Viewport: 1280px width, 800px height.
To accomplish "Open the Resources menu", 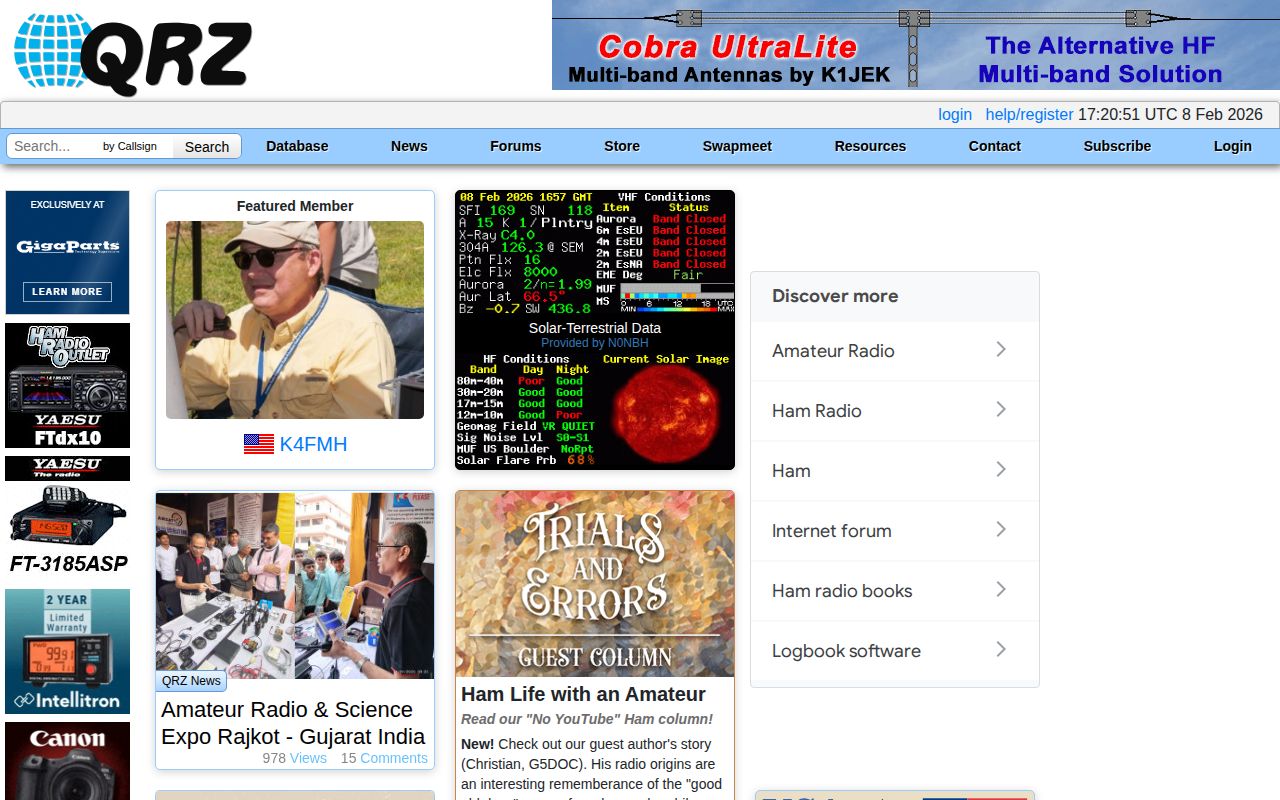I will click(x=870, y=146).
